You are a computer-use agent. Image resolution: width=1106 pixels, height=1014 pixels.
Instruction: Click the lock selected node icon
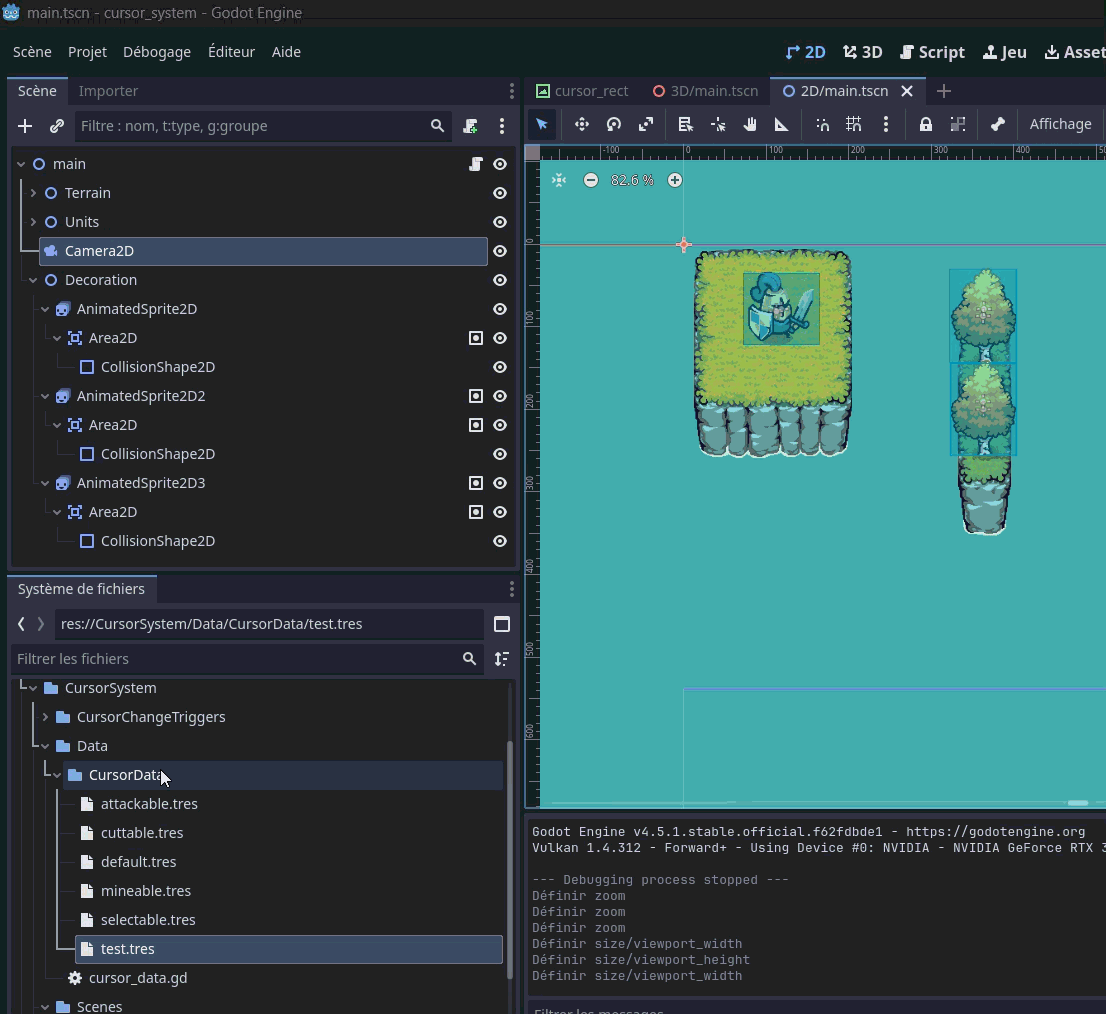tap(925, 124)
